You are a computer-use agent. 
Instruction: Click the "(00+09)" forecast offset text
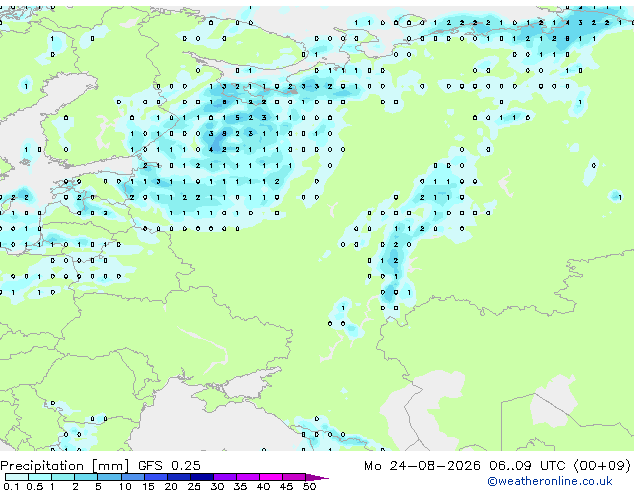(x=602, y=466)
